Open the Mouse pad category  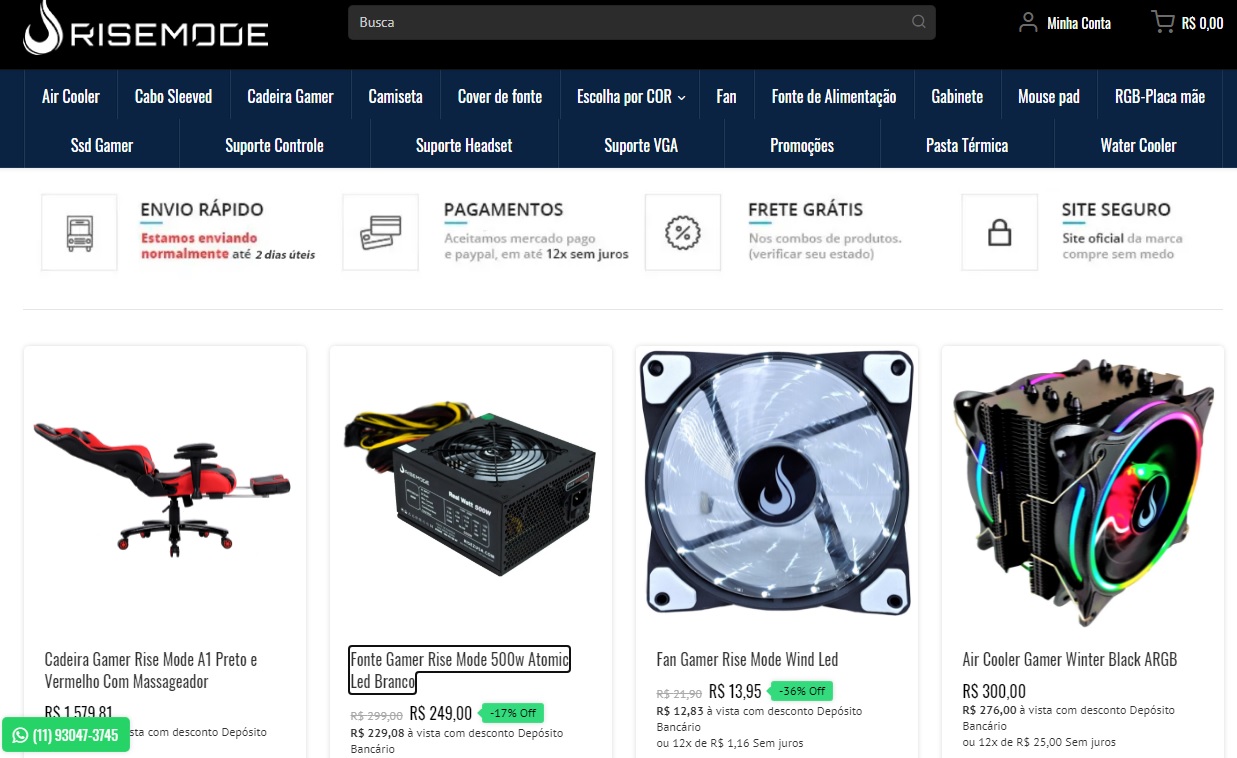coord(1049,96)
